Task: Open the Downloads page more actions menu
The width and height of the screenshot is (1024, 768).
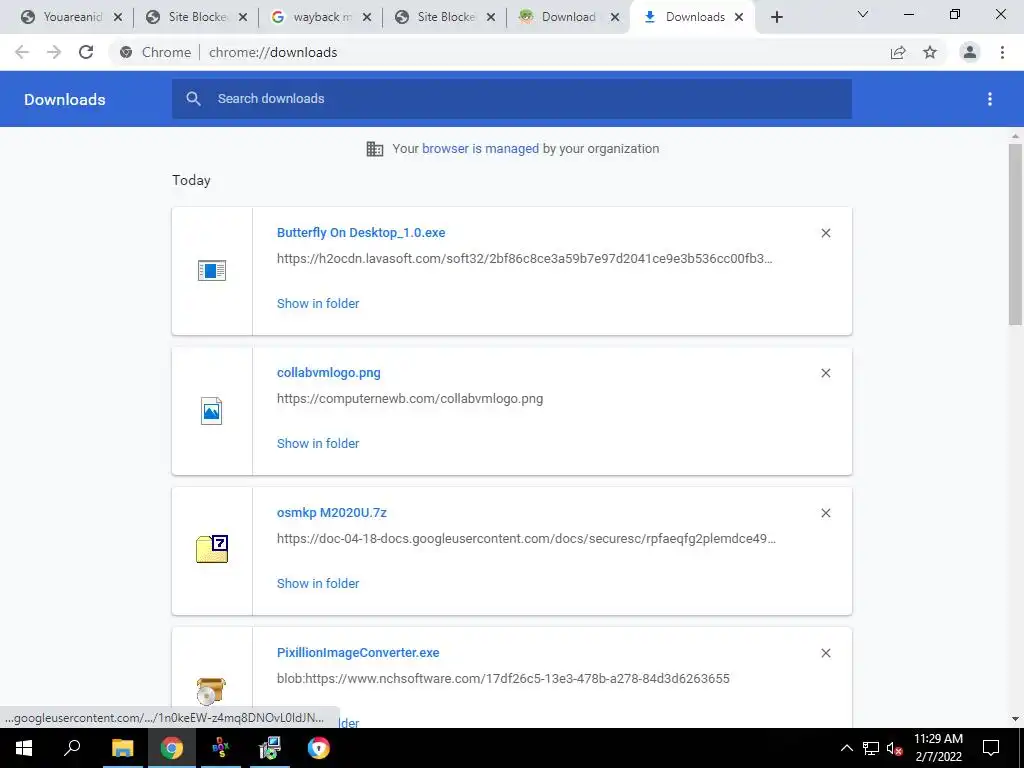Action: click(989, 99)
